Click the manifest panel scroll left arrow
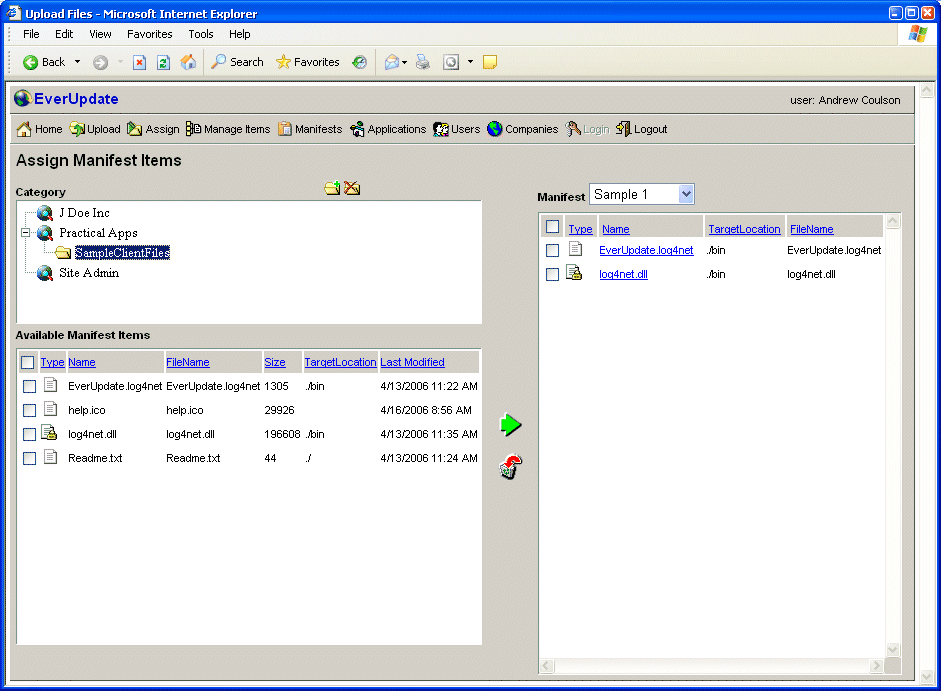 click(547, 665)
